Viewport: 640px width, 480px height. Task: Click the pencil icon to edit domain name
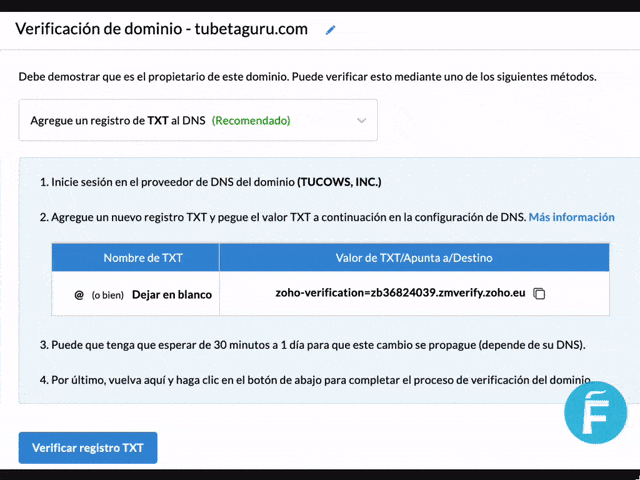[330, 30]
